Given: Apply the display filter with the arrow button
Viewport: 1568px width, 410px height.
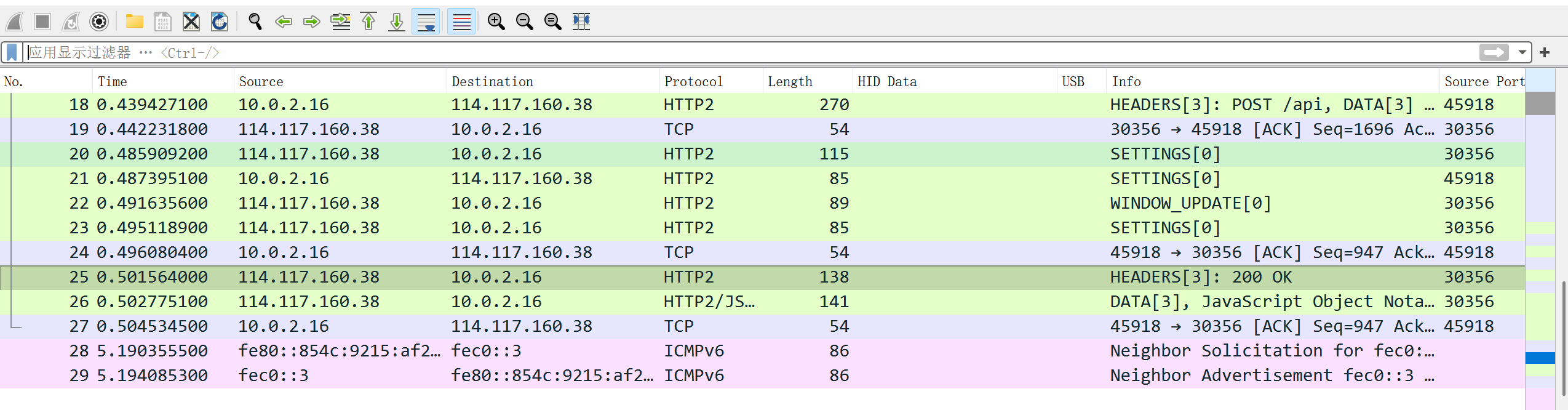Looking at the screenshot, I should pos(1494,53).
